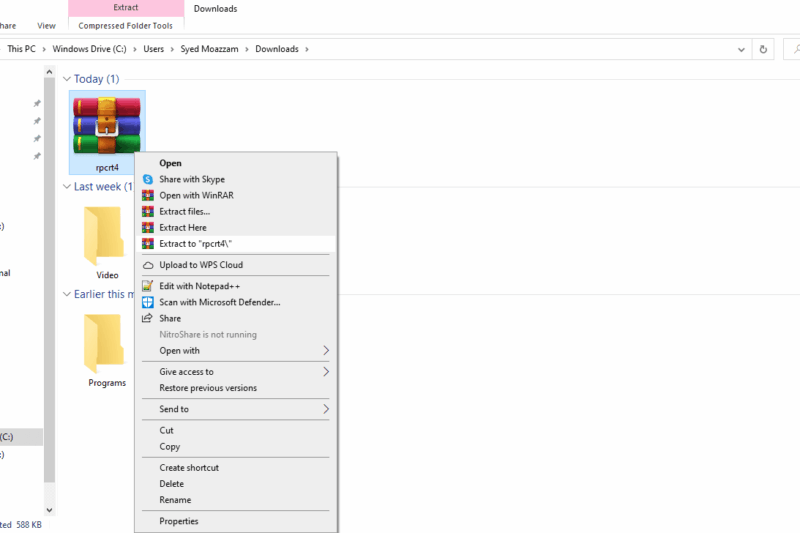Open the Video folder icon
The height and width of the screenshot is (533, 800).
pos(105,236)
